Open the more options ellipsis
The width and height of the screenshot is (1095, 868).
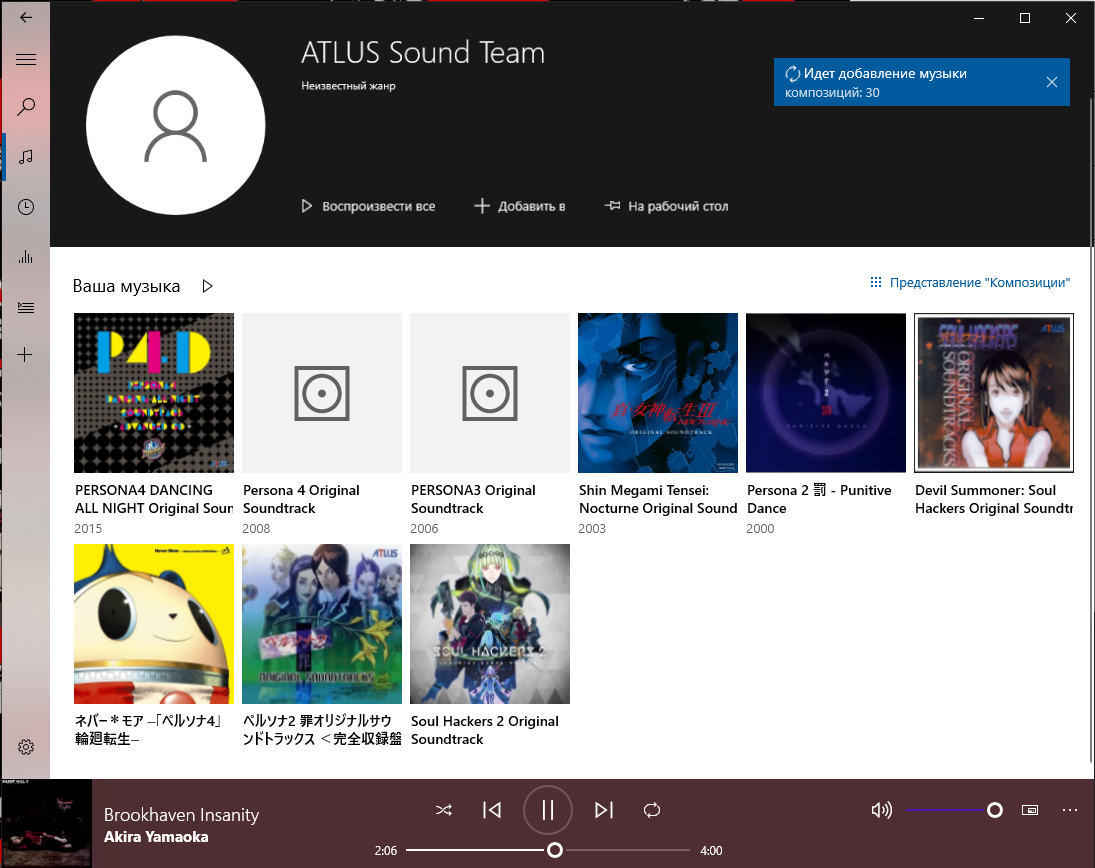pyautogui.click(x=1070, y=810)
